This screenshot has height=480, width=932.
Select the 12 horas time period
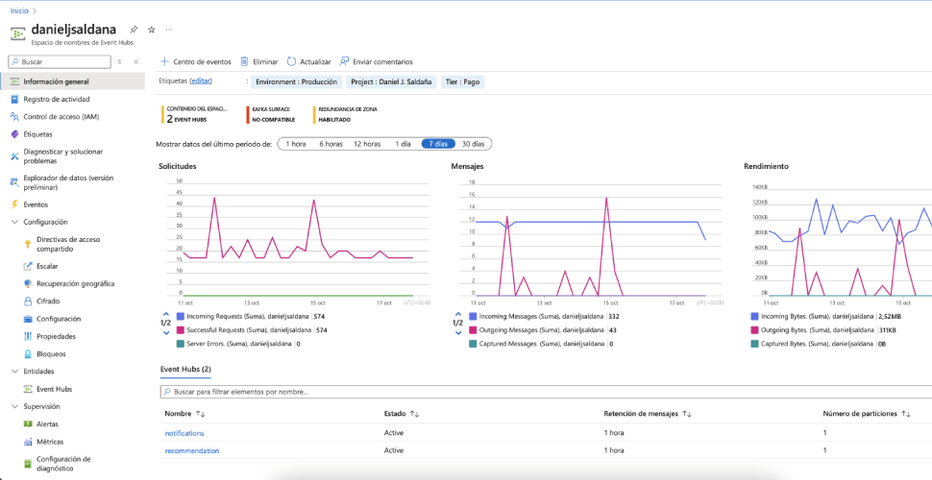[367, 144]
